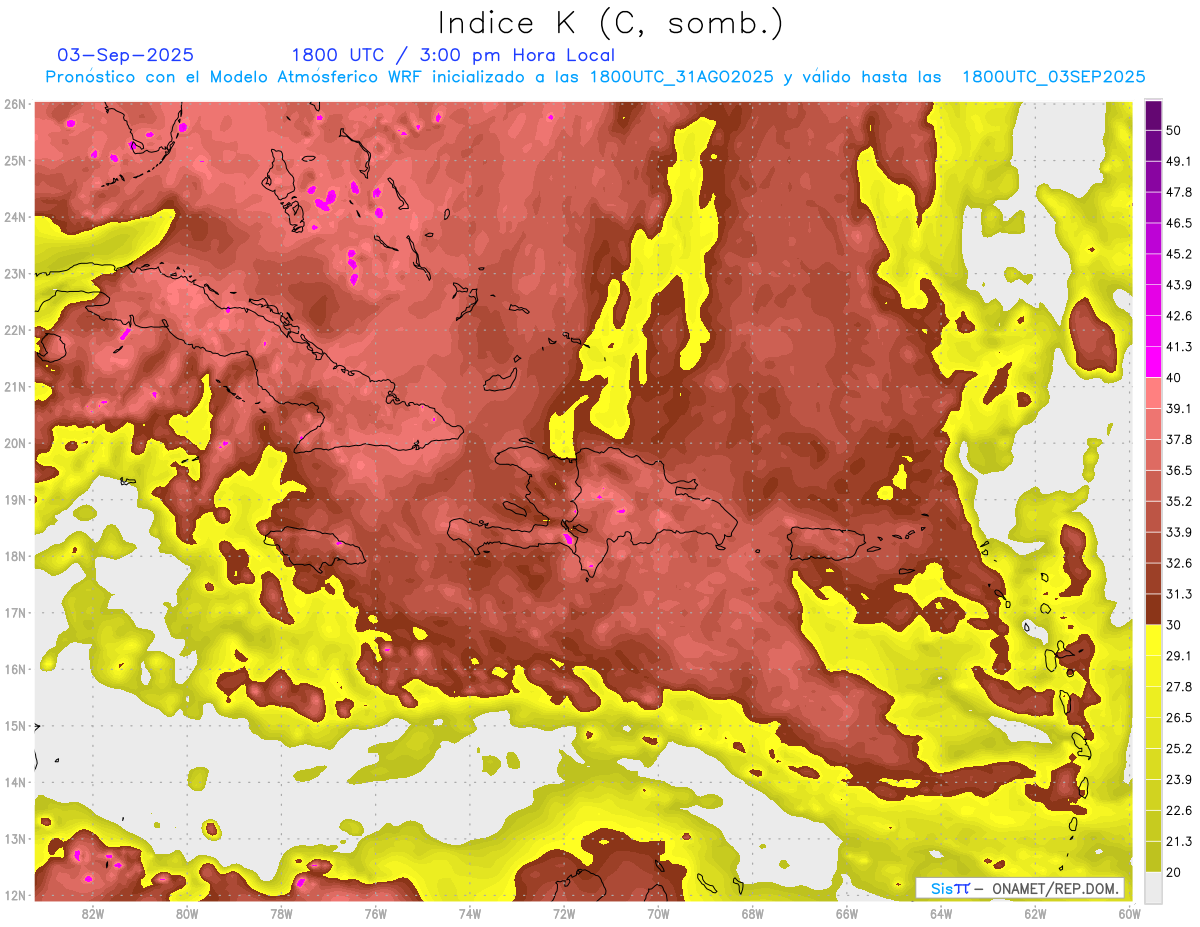Click the "Indice K (C, somb.)" title
Screen dimensions: 1200x927
[610, 23]
